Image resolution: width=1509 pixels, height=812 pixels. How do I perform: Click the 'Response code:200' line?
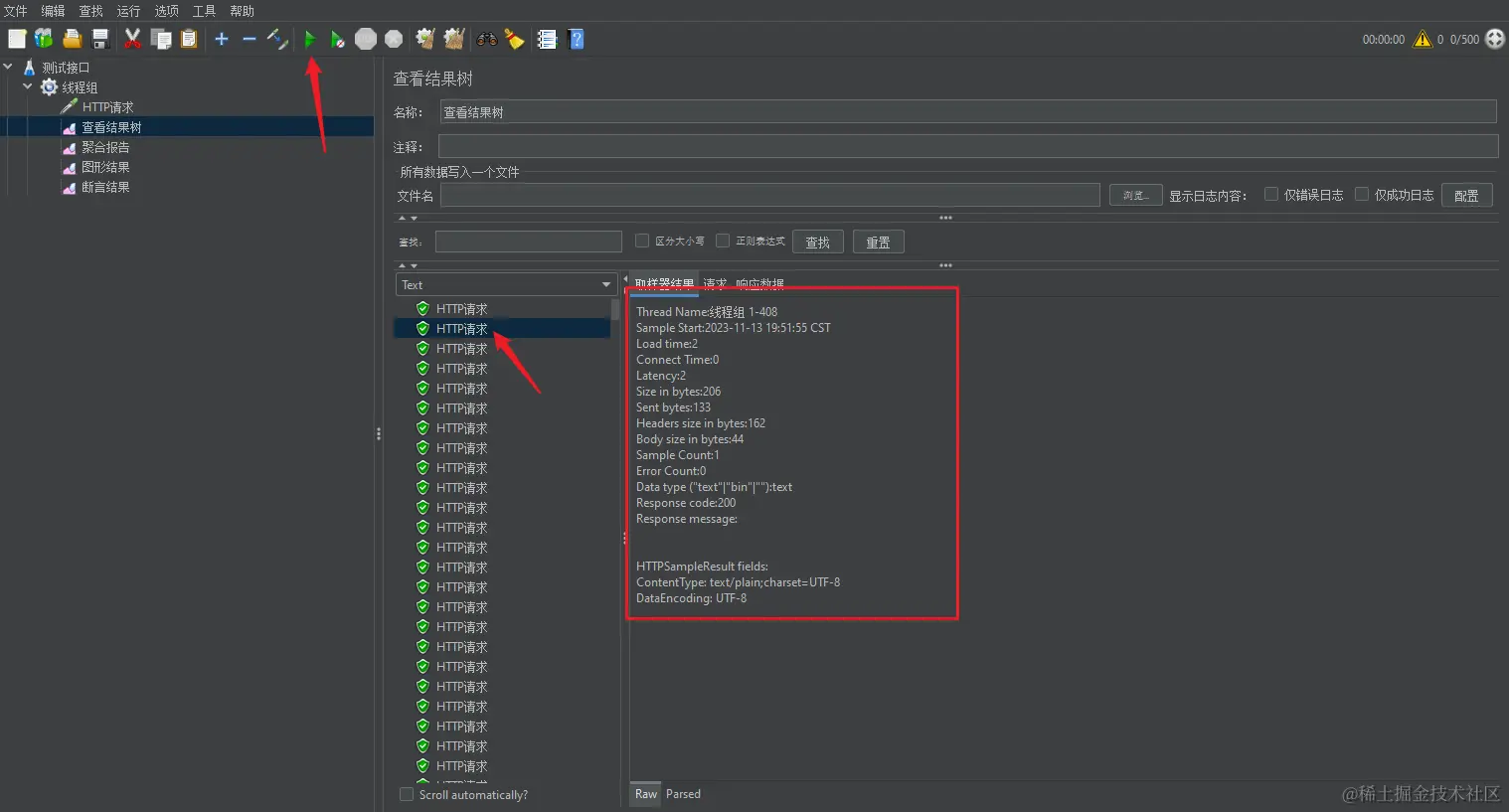coord(686,503)
